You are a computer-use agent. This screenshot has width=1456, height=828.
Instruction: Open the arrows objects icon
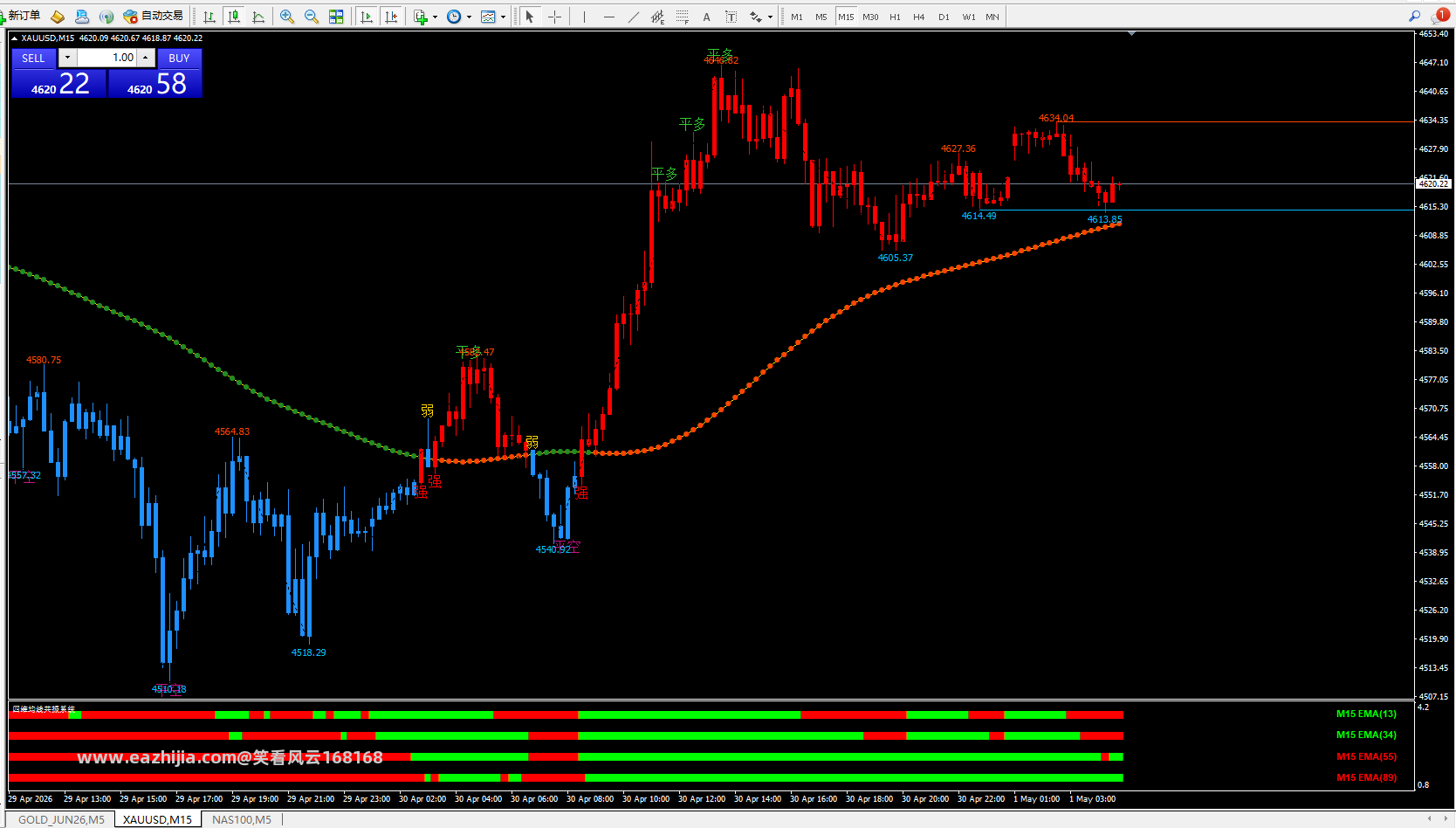(756, 17)
